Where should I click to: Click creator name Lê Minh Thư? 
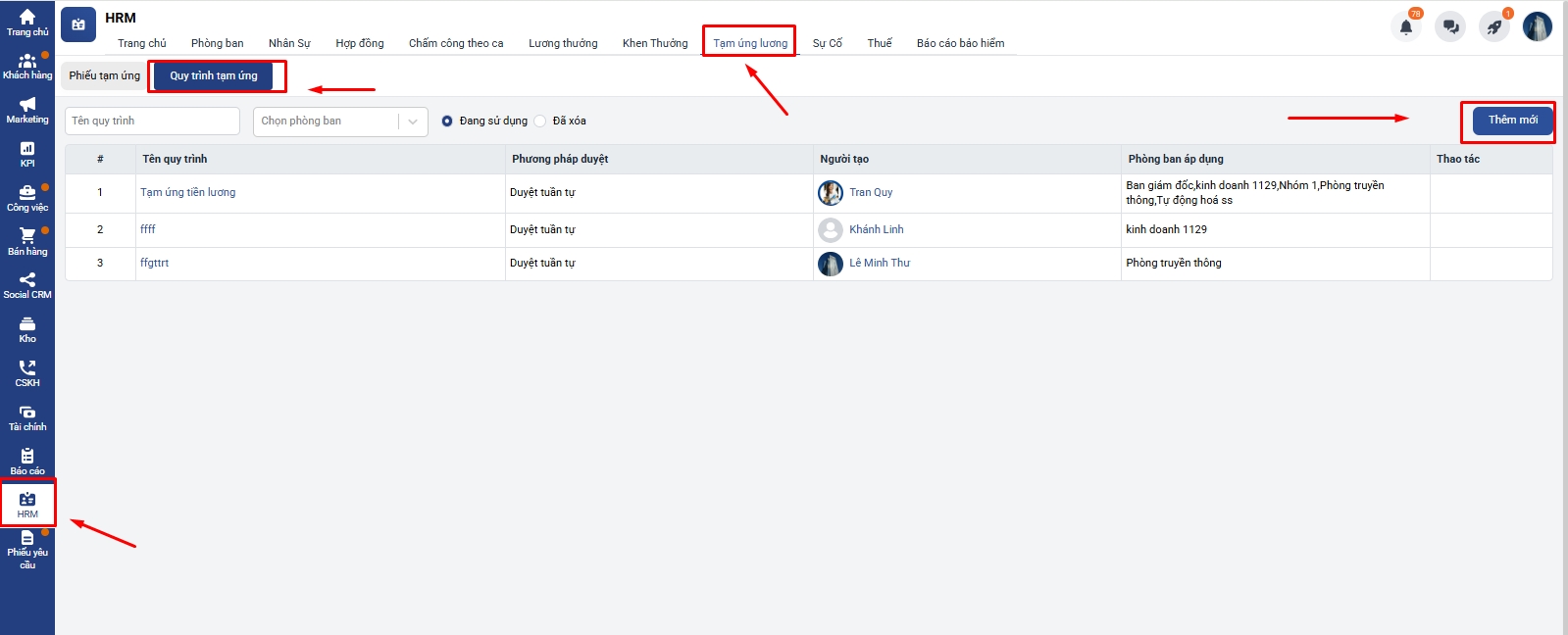[x=879, y=263]
